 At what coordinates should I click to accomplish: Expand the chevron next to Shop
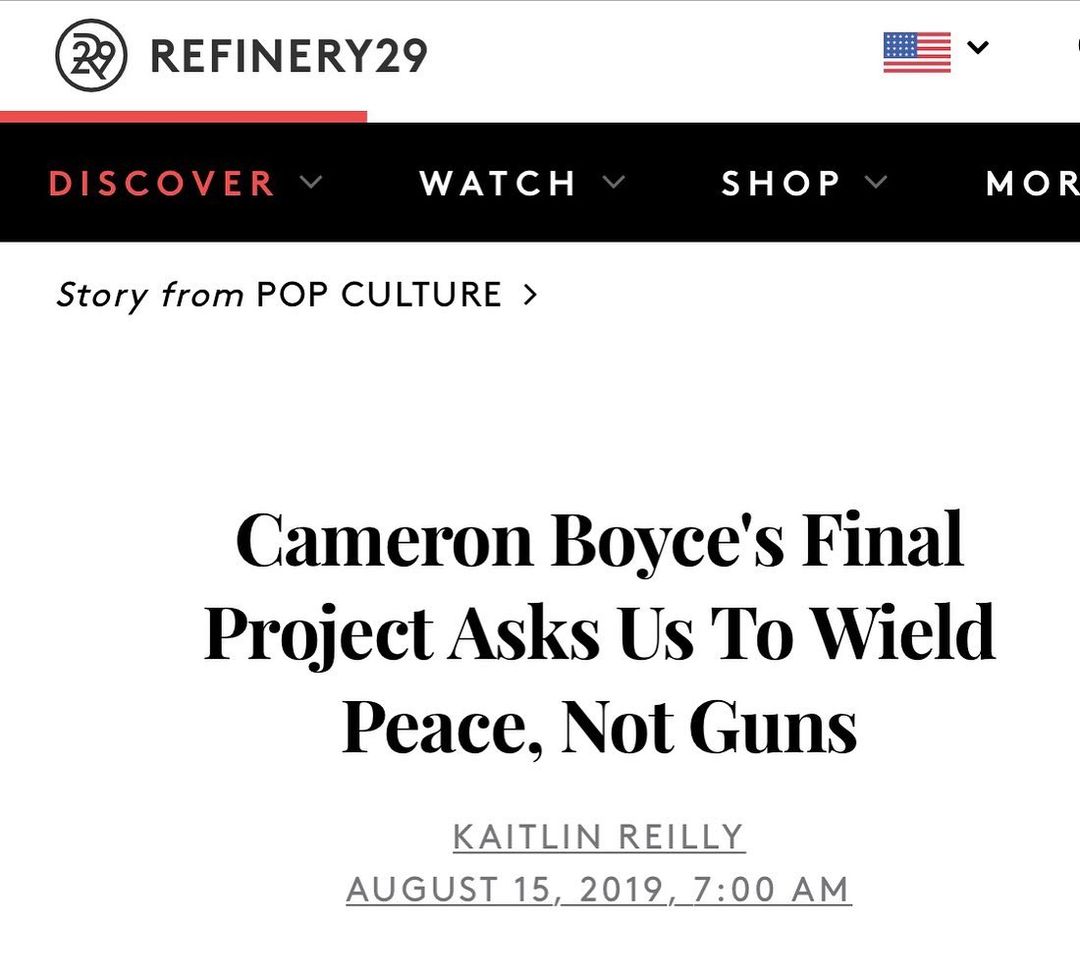pos(876,182)
